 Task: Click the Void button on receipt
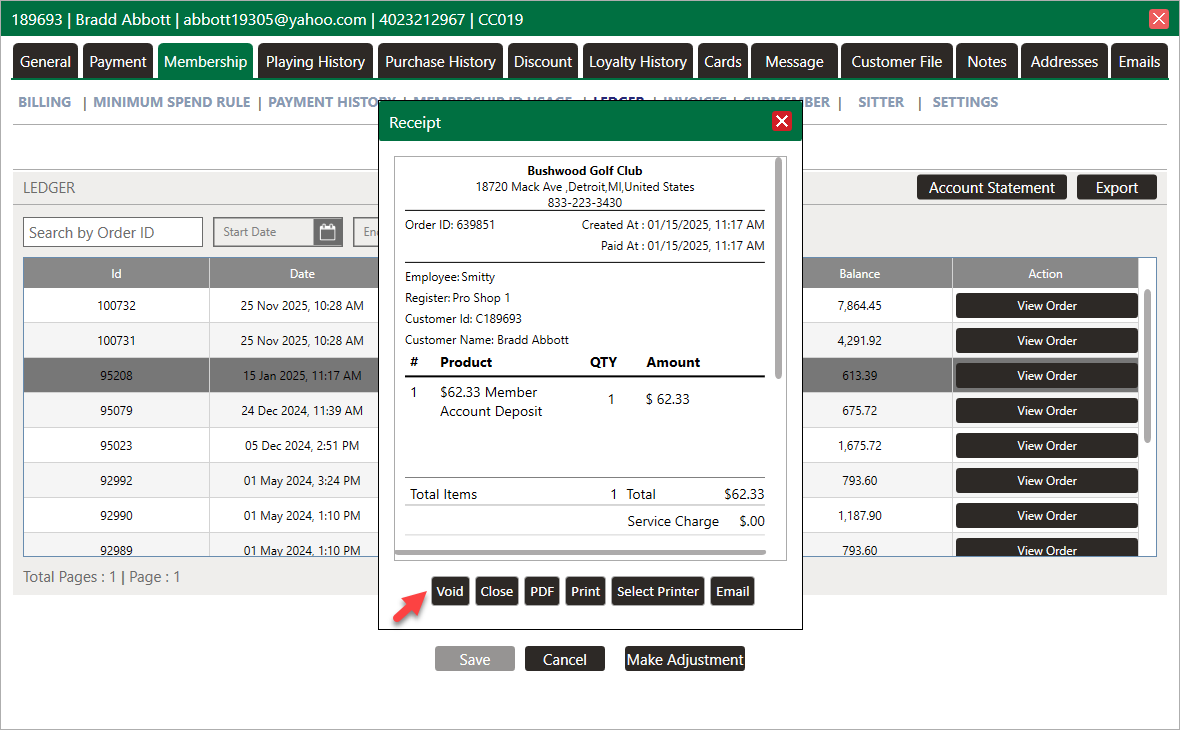coord(450,591)
